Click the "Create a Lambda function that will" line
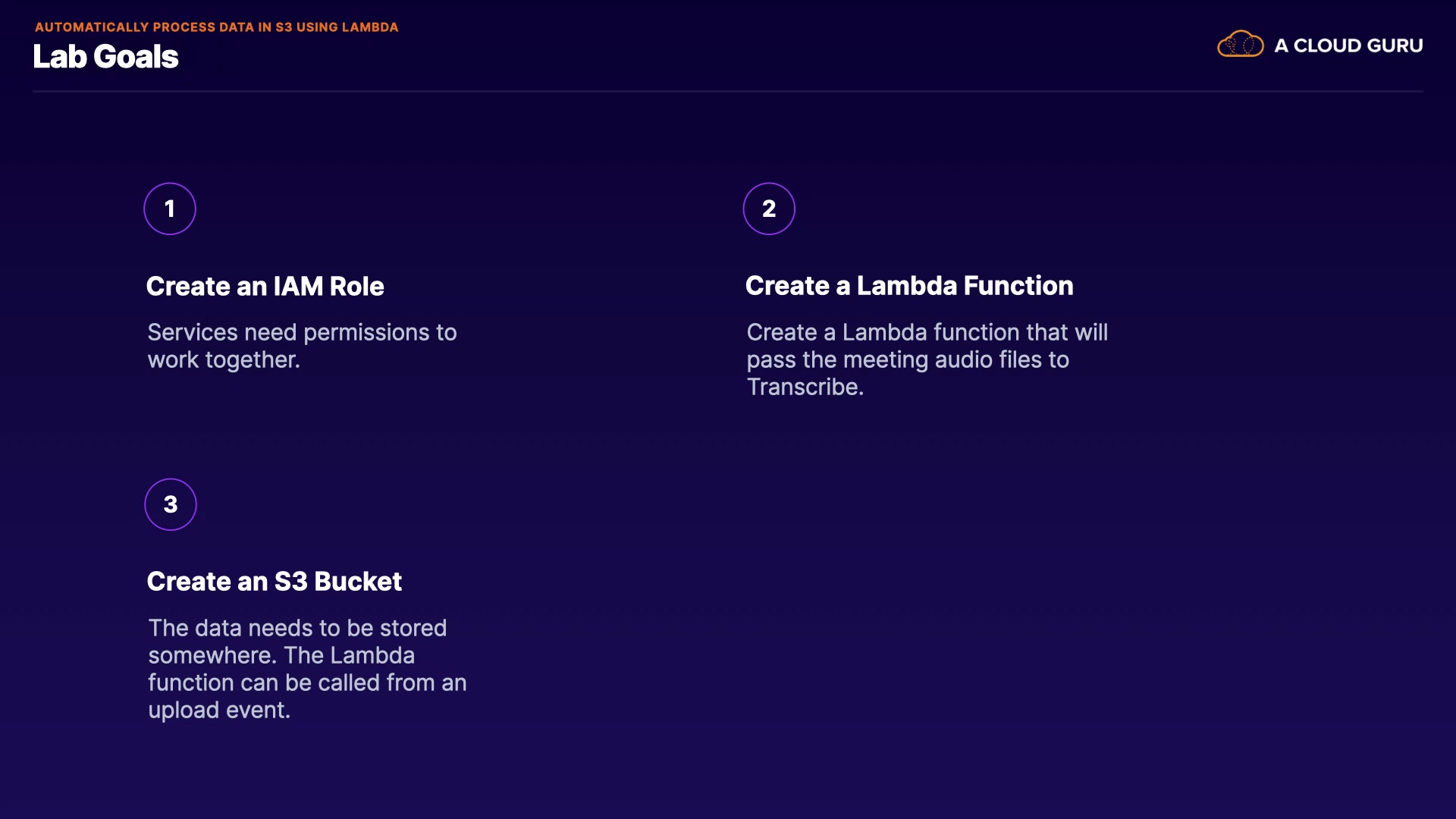 [x=927, y=332]
